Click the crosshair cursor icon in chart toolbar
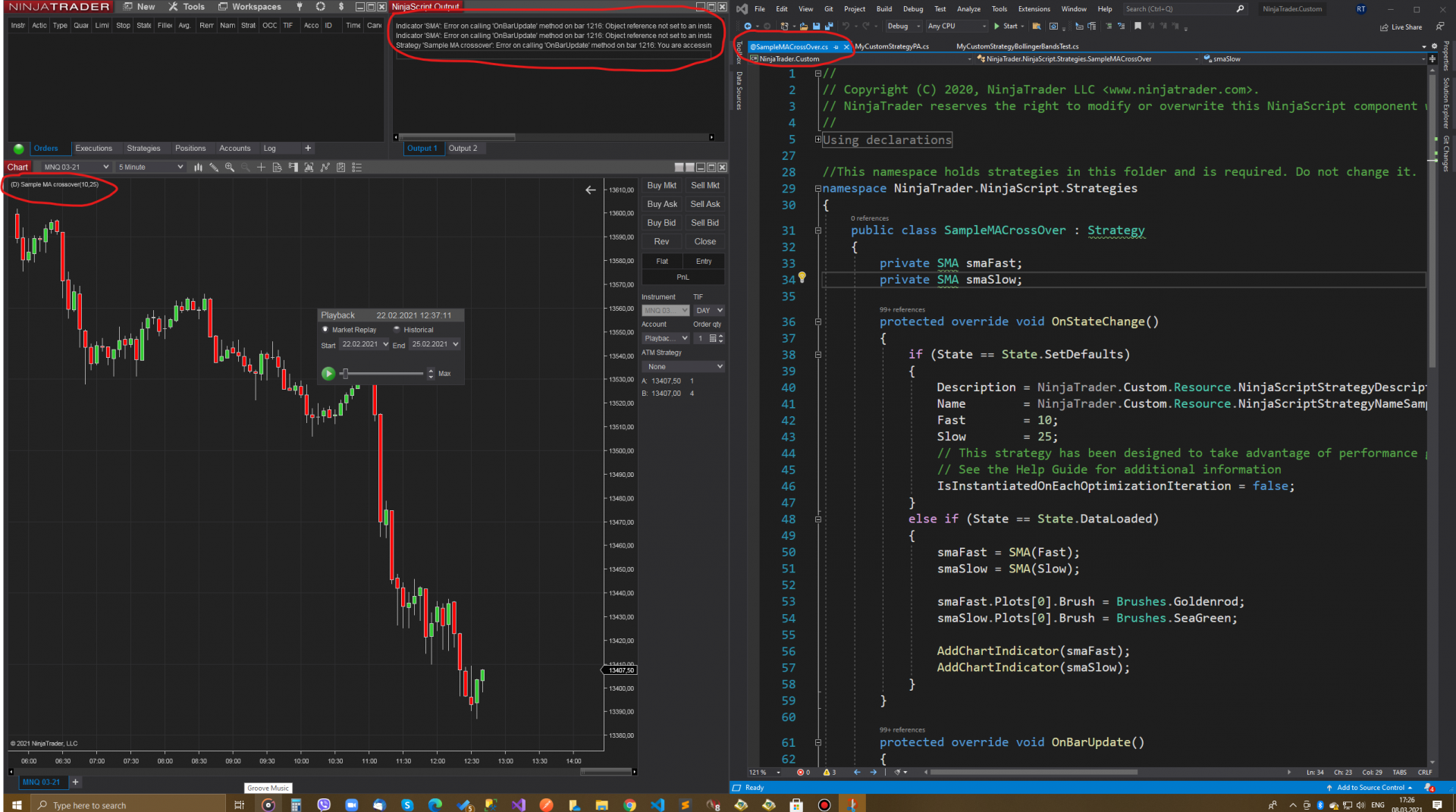 click(x=261, y=168)
